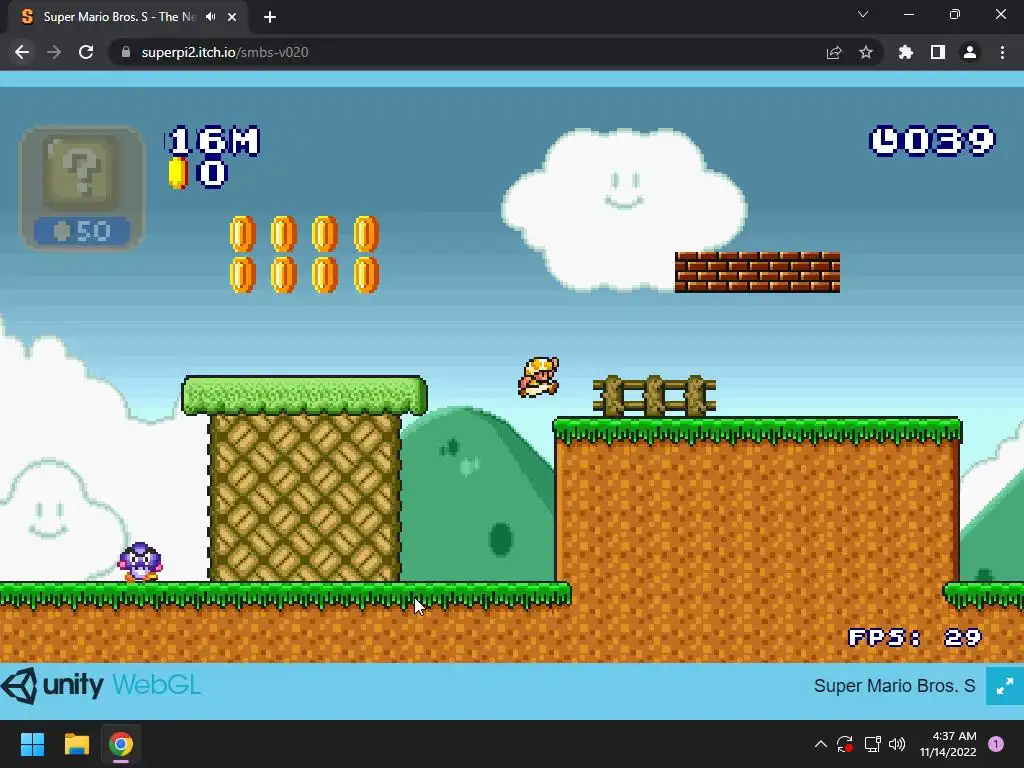Open the Windows Start menu
Image resolution: width=1024 pixels, height=768 pixels.
click(x=32, y=744)
